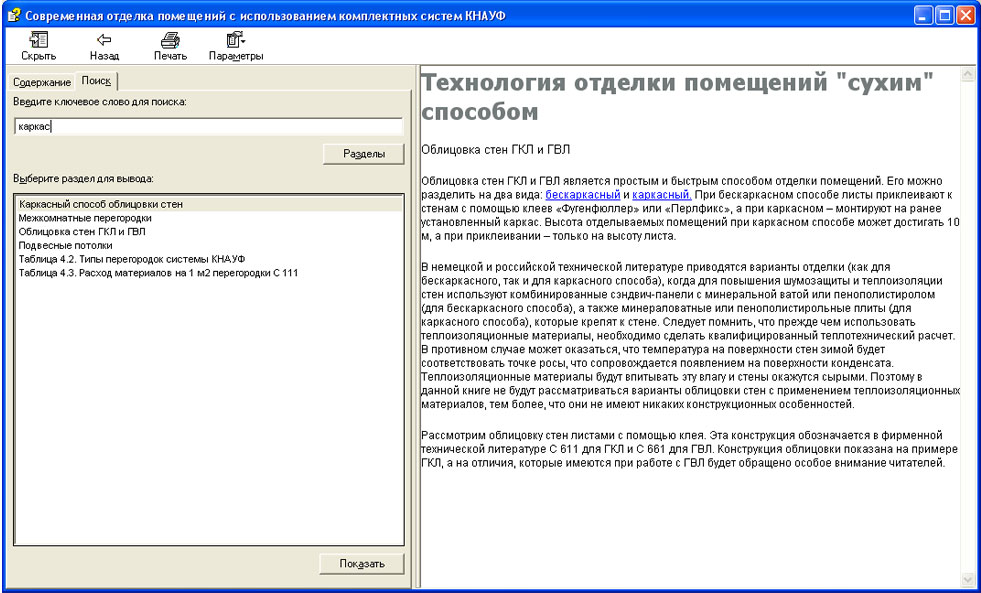Minimize the help window

pos(923,15)
